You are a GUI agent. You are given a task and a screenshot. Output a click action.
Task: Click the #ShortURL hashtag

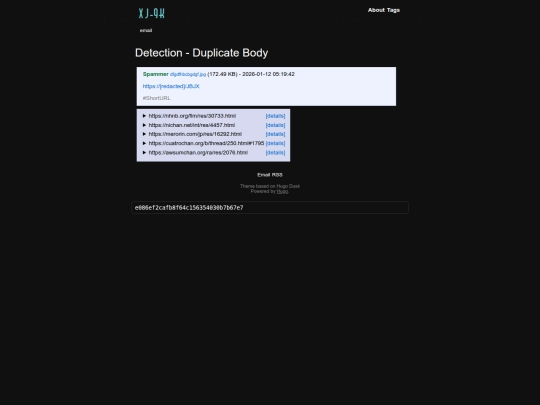(156, 98)
